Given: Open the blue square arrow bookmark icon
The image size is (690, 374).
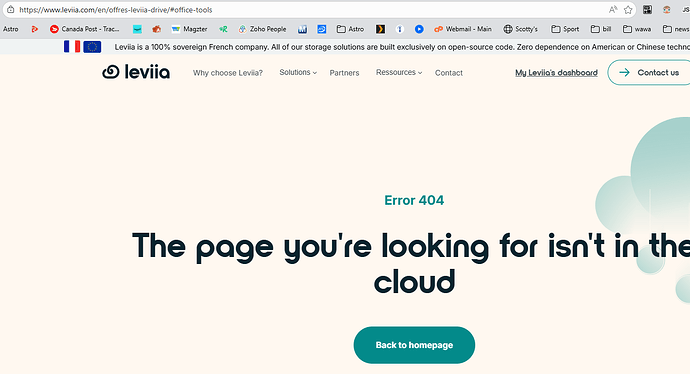Looking at the screenshot, I should (322, 29).
